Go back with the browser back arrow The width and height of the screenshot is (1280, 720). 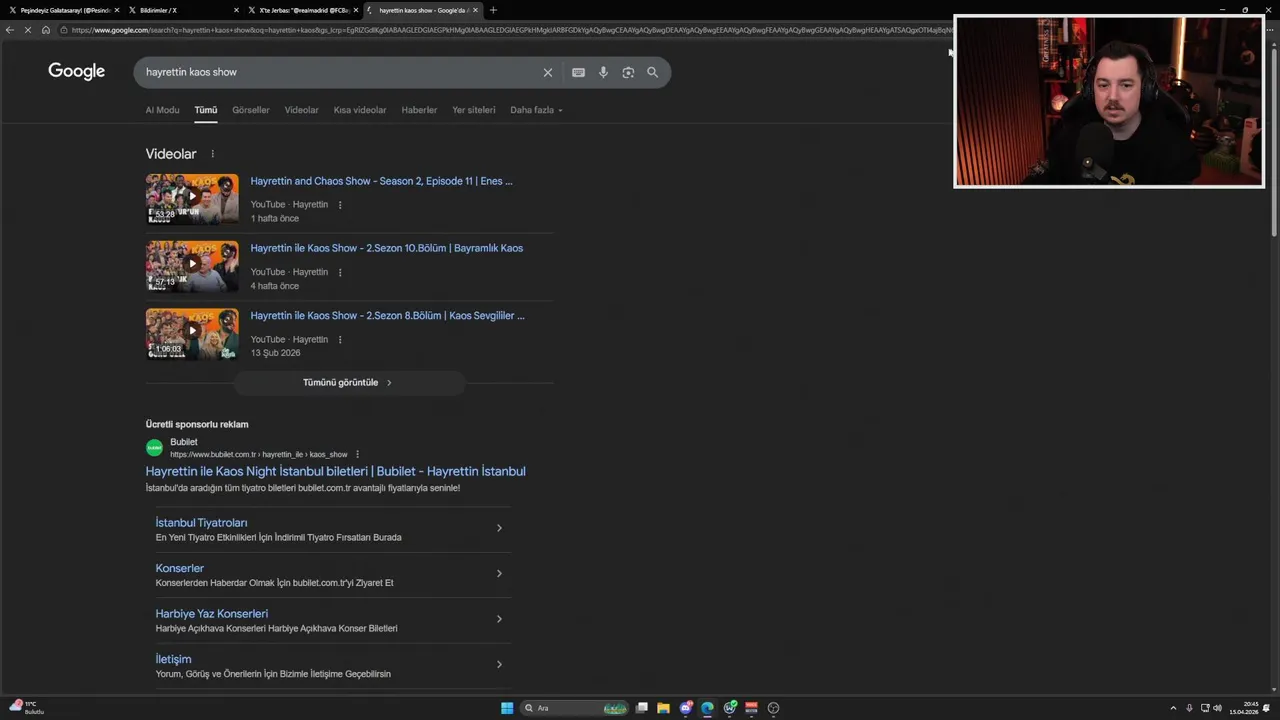pos(10,30)
